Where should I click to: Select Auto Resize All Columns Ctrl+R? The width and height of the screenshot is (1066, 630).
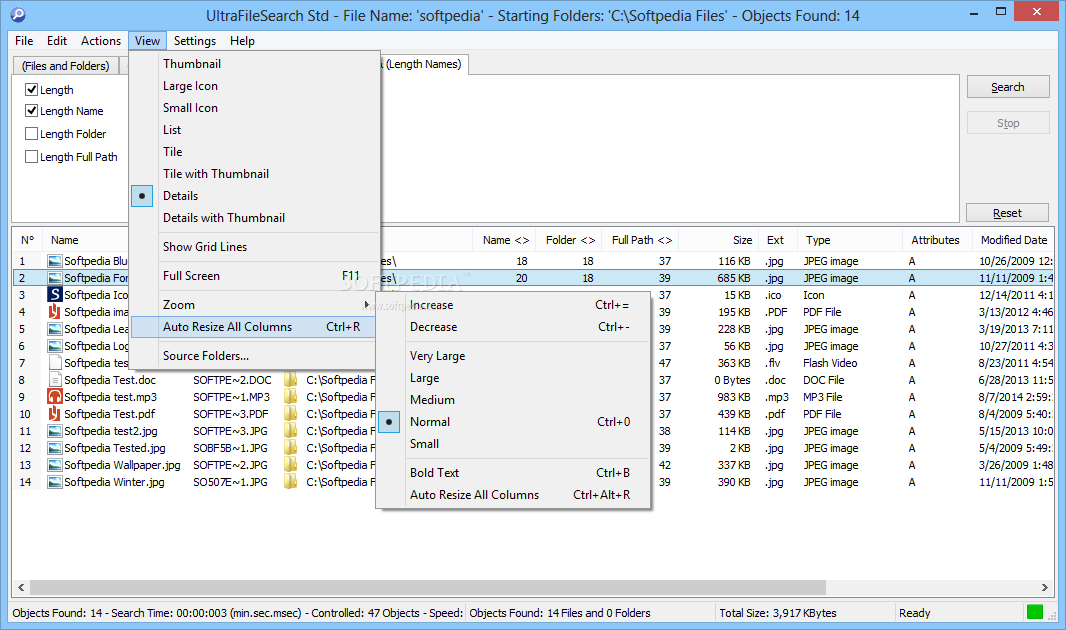(x=253, y=327)
